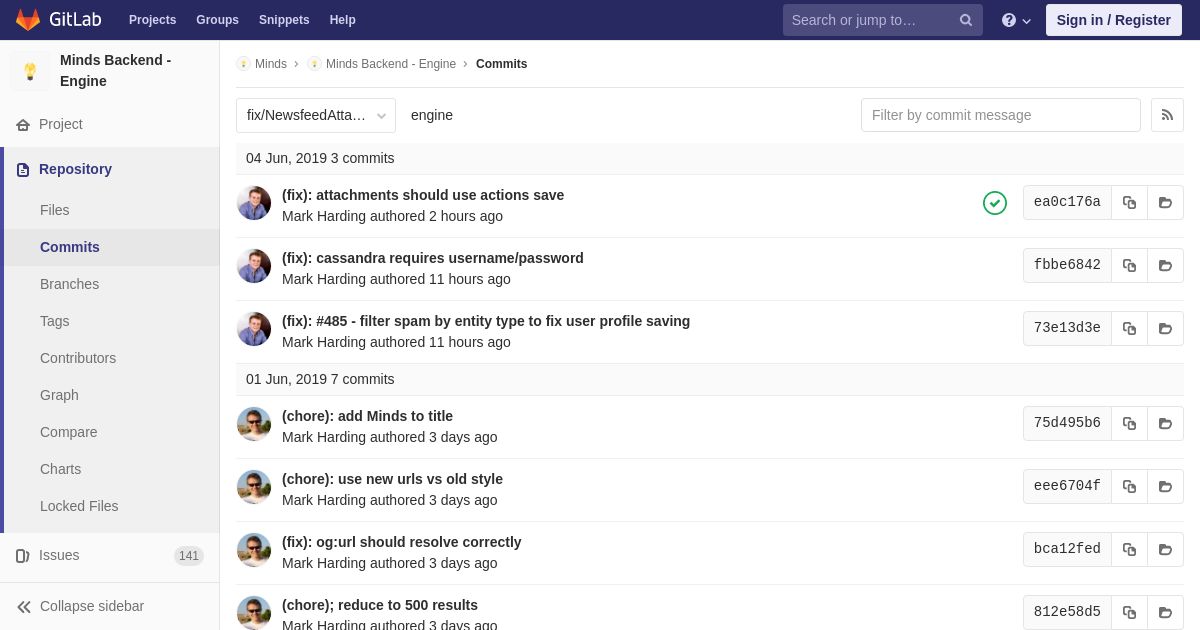Click Mark Harding avatar for attachments commit

coord(254,203)
